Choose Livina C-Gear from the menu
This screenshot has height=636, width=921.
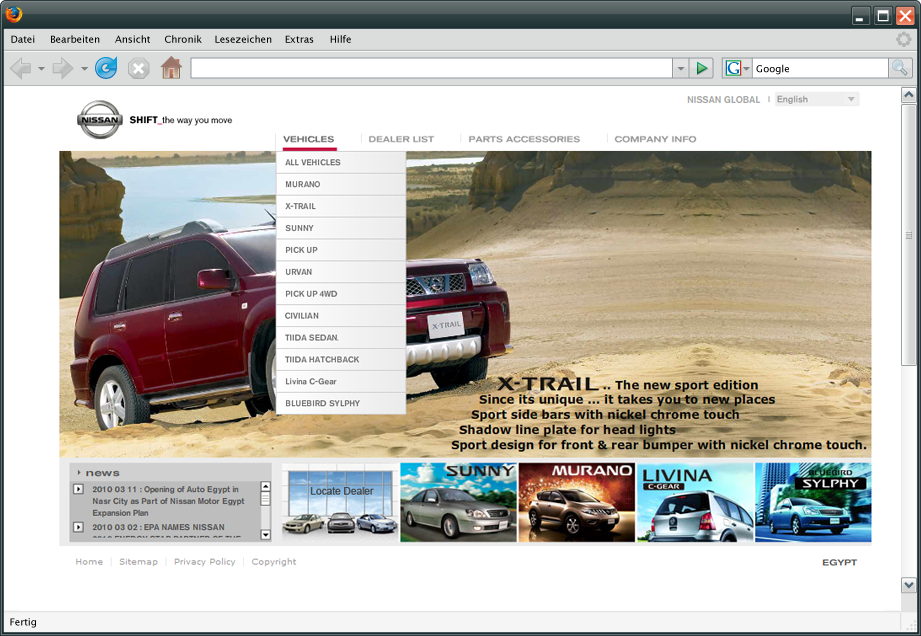(341, 382)
